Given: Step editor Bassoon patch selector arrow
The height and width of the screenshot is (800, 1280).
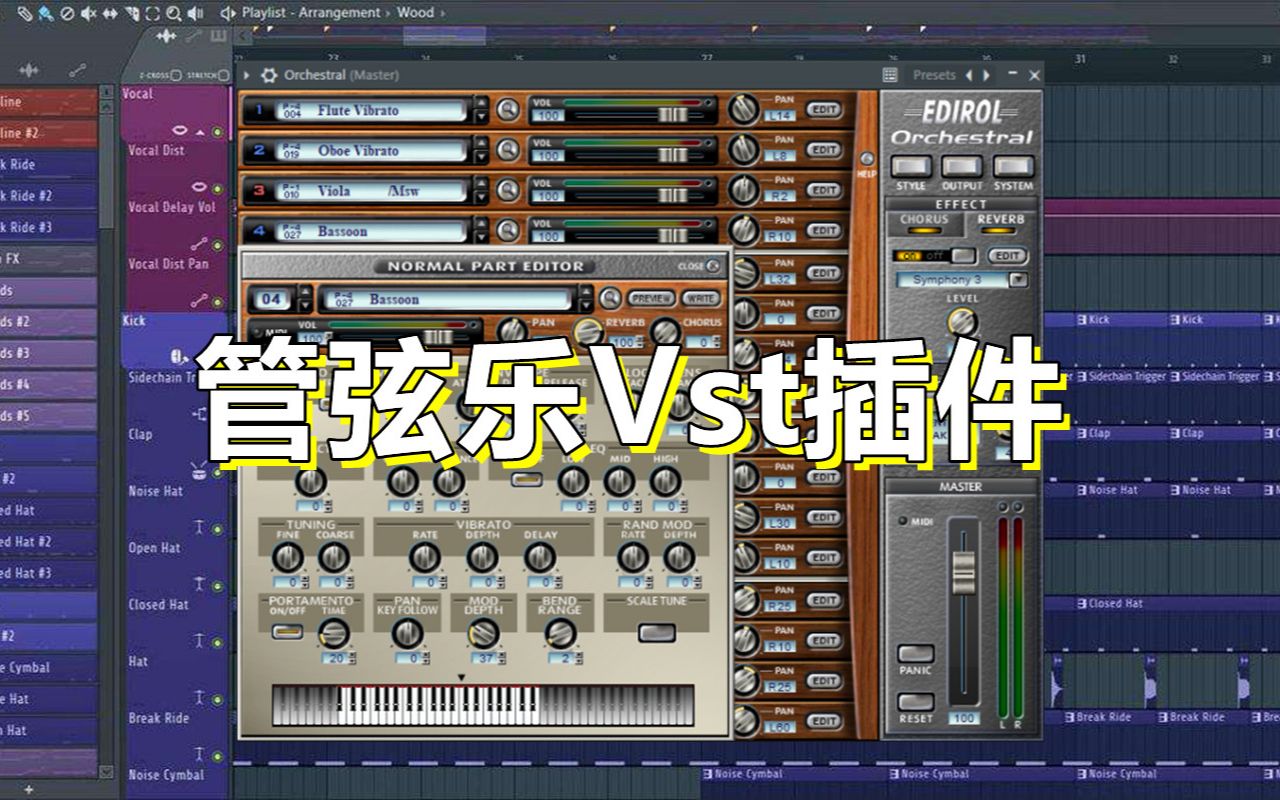Looking at the screenshot, I should pyautogui.click(x=585, y=299).
